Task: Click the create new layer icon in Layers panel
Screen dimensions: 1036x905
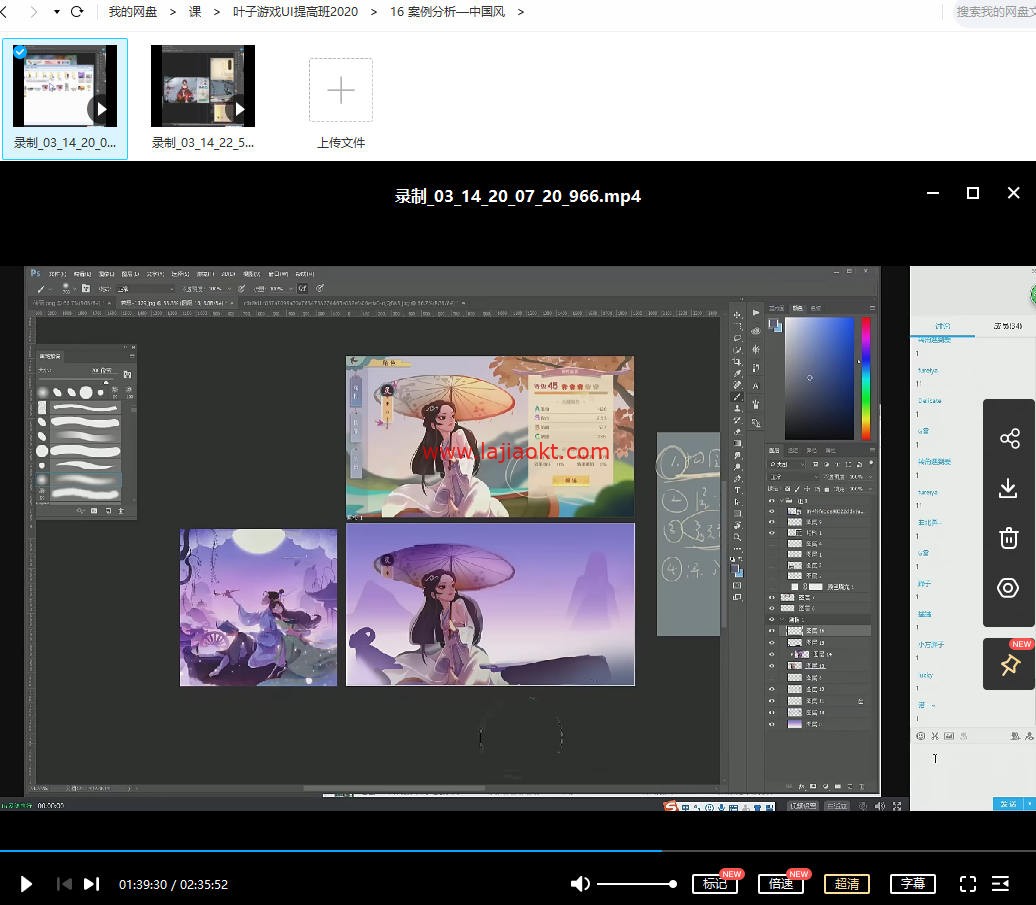Action: [x=850, y=787]
